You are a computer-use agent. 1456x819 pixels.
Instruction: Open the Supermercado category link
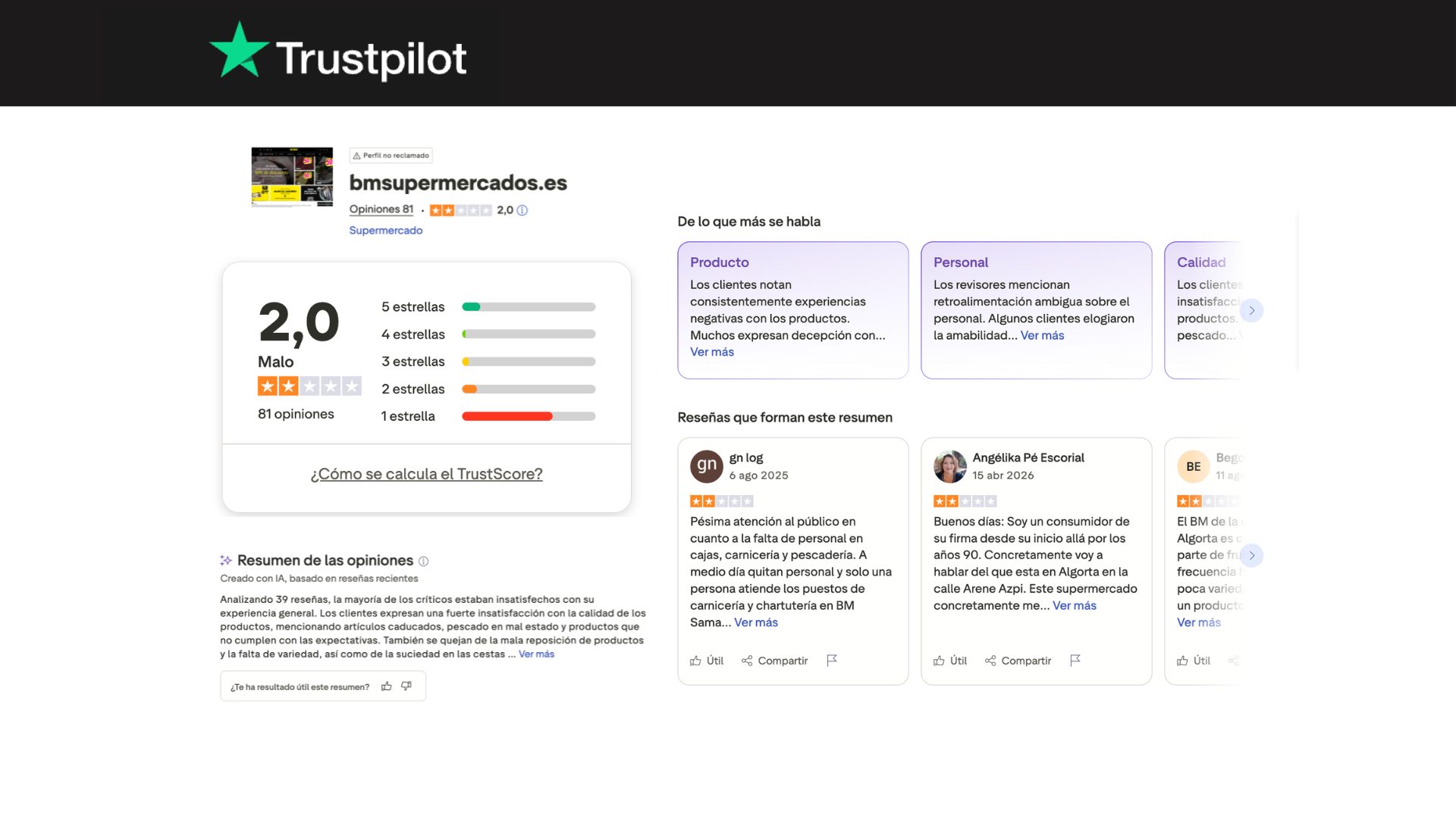click(385, 231)
